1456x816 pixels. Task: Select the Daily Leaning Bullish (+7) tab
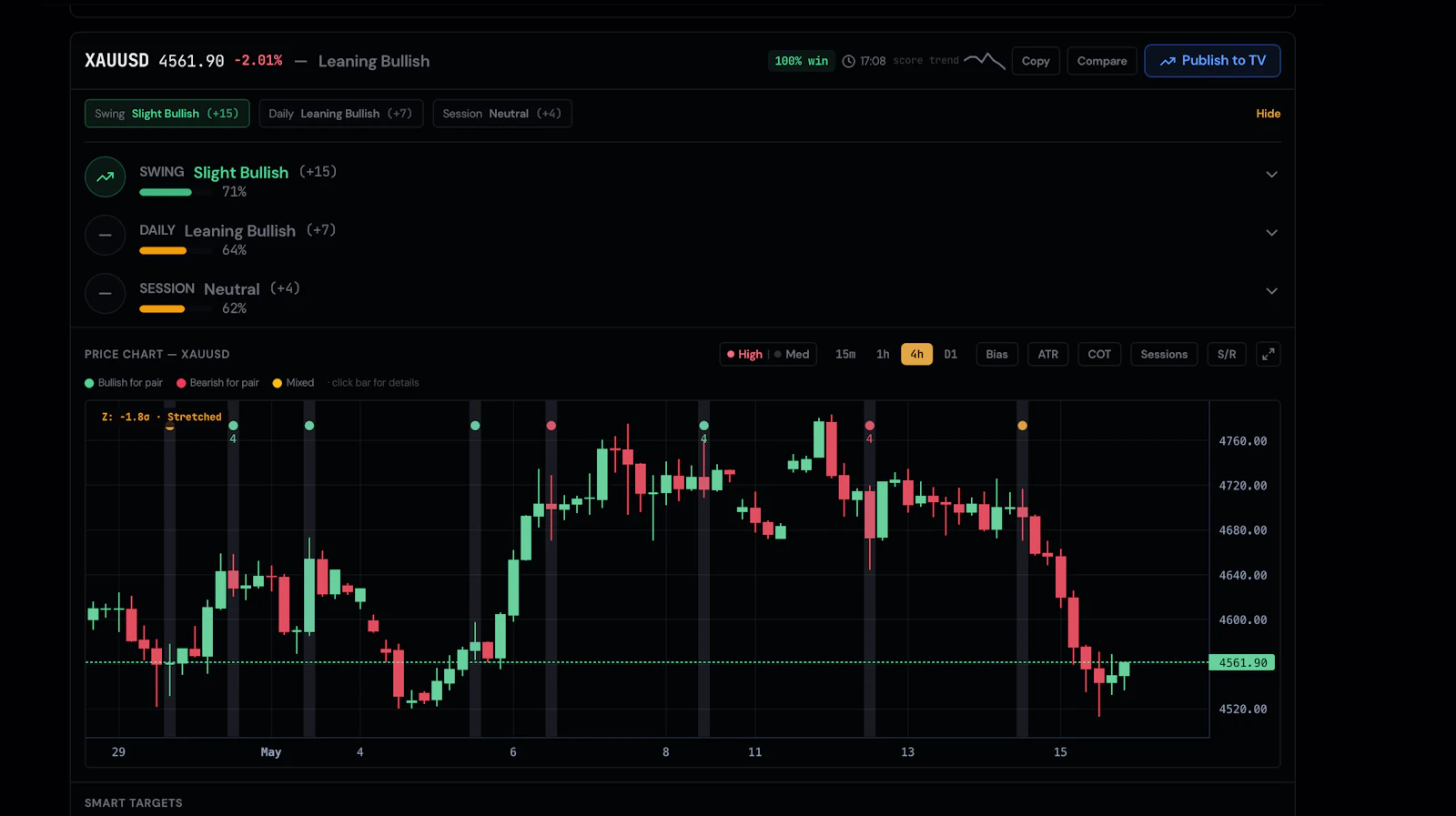340,114
